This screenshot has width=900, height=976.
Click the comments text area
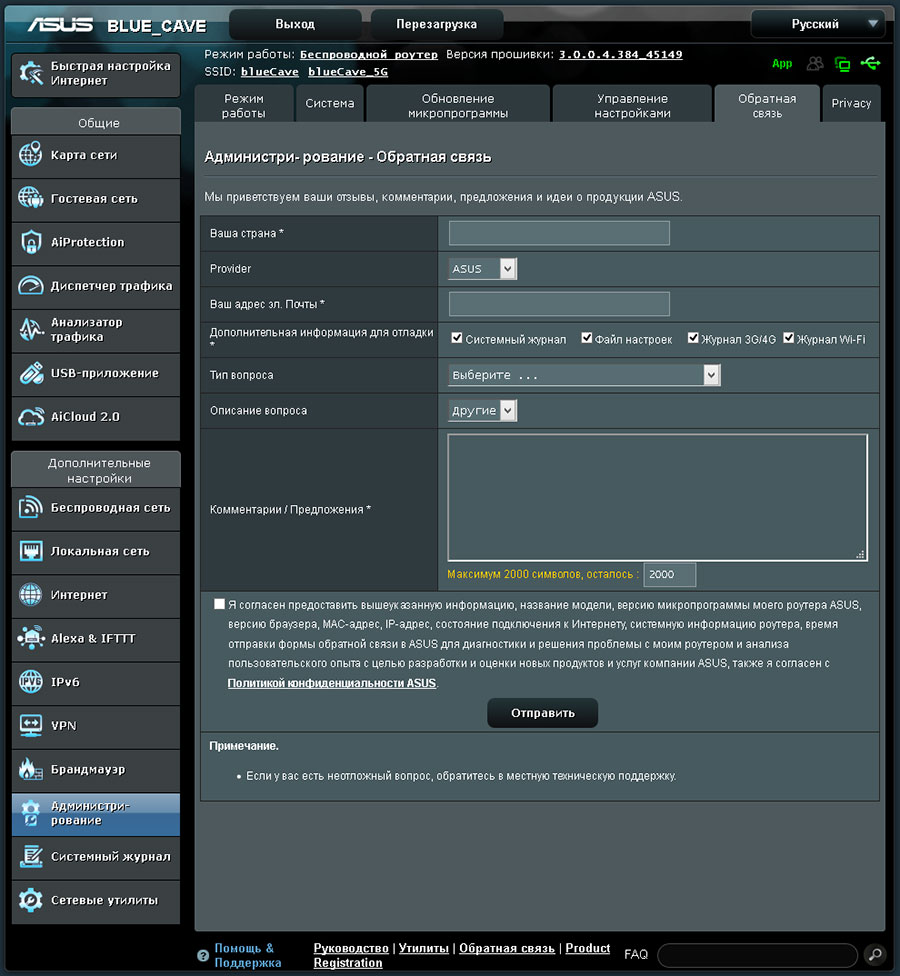point(657,497)
